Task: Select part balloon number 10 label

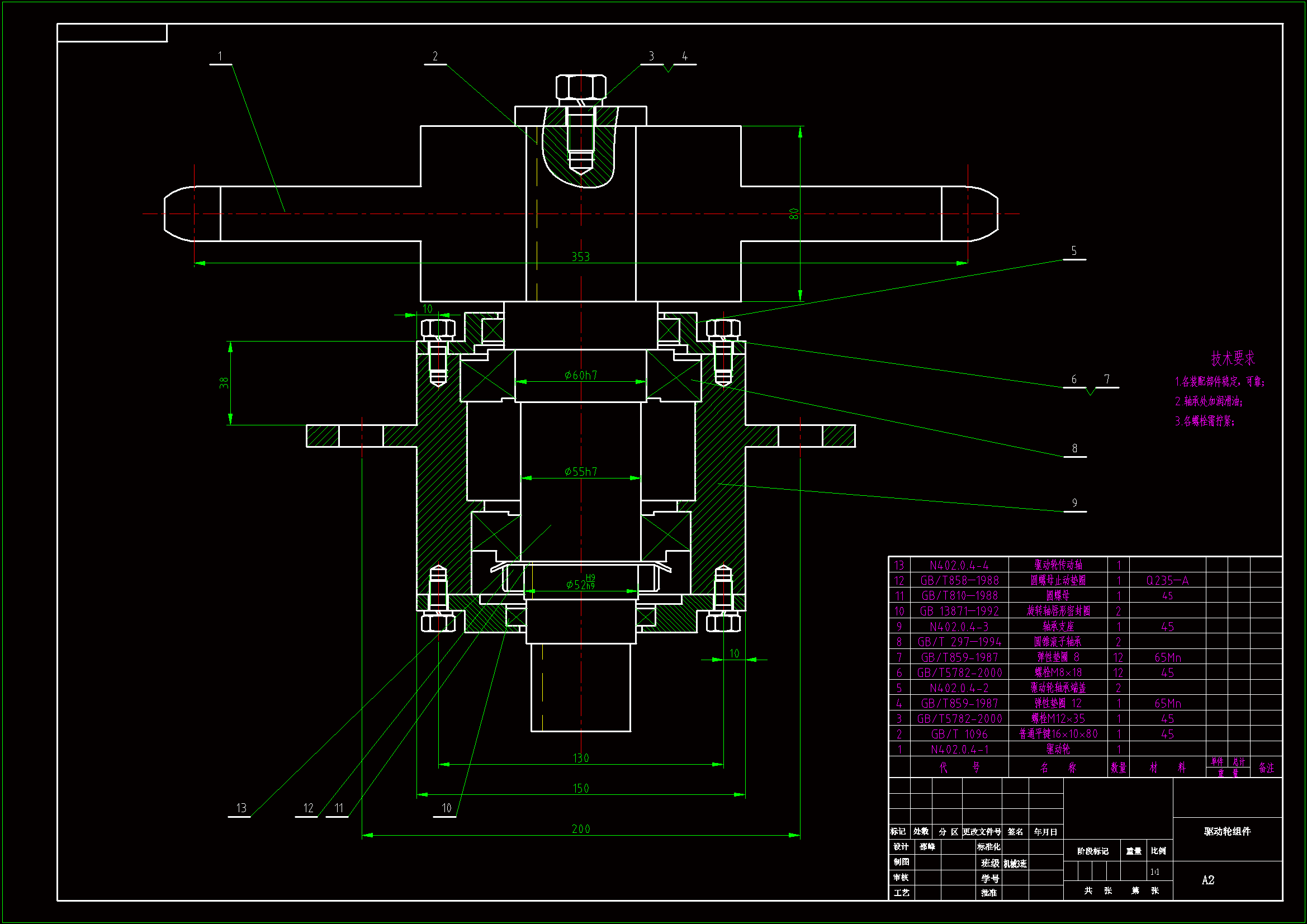Action: click(x=446, y=808)
